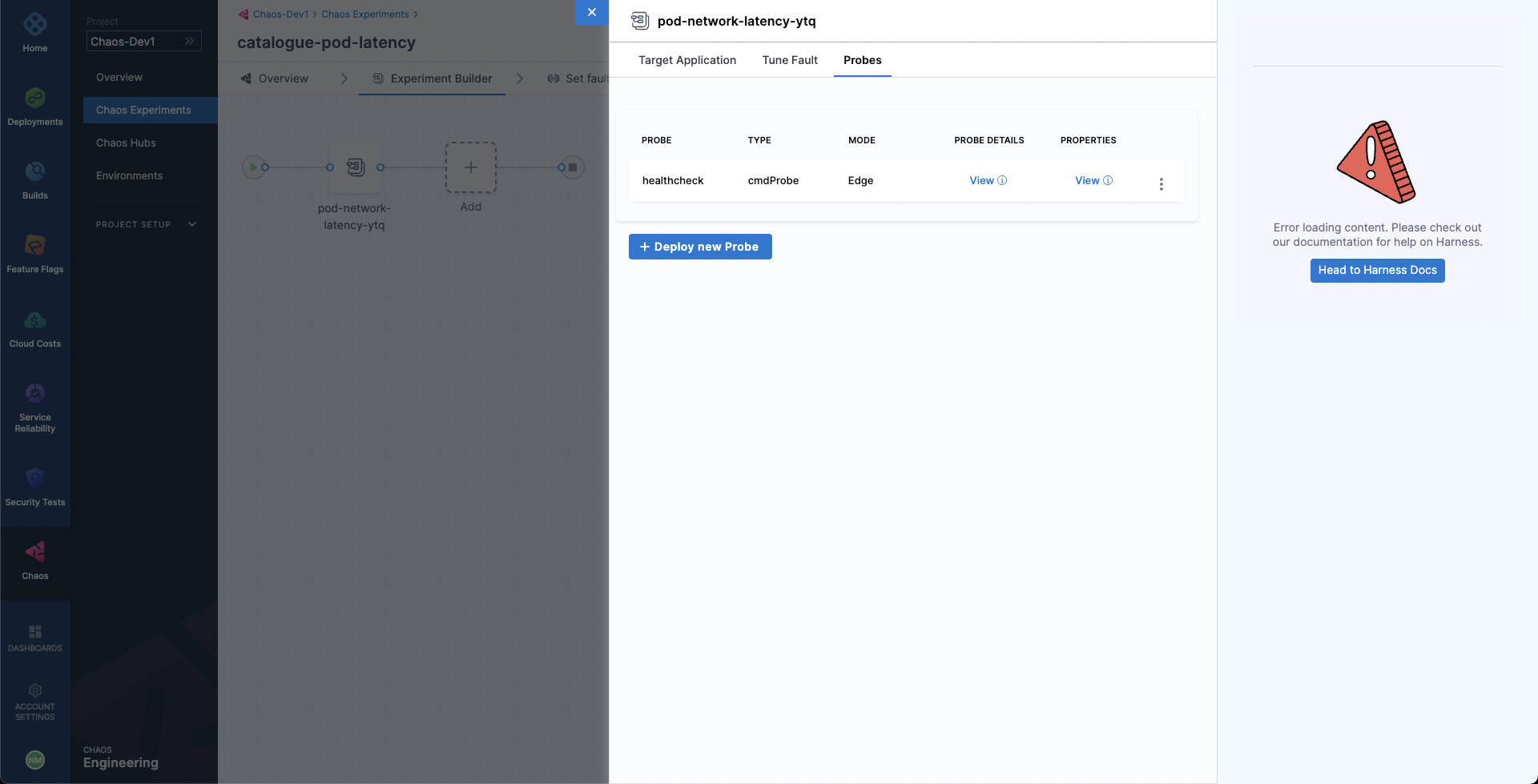Go to the Set fault weights step
Image resolution: width=1538 pixels, height=784 pixels.
(x=578, y=78)
